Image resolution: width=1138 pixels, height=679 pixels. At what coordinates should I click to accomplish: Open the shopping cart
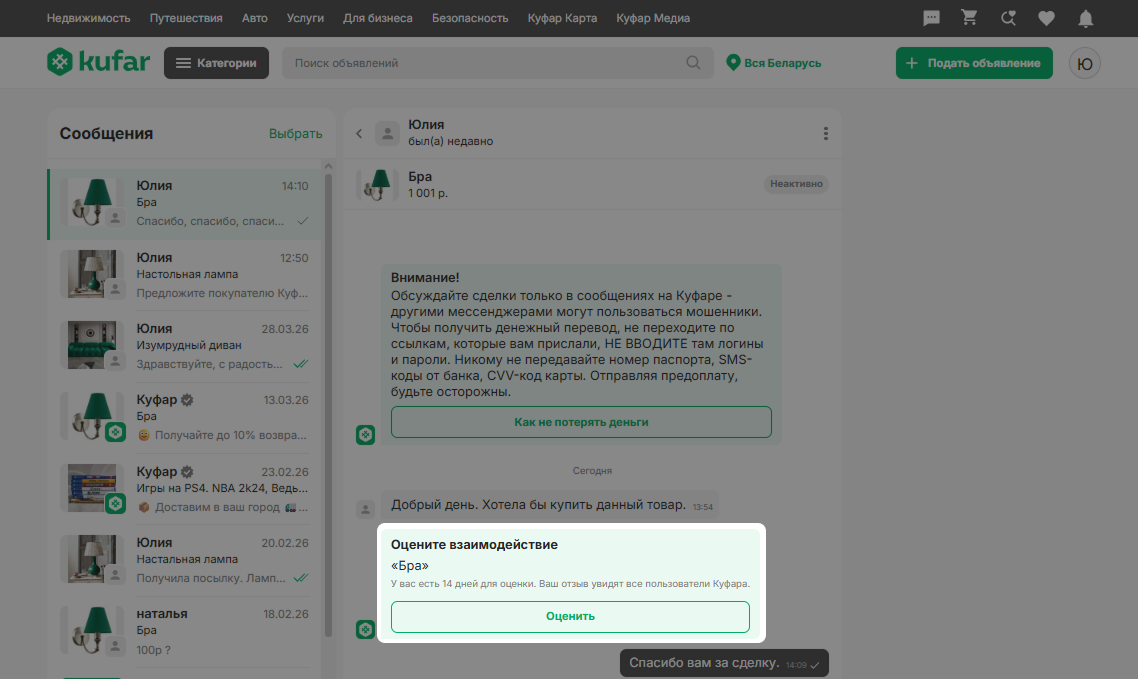(968, 18)
